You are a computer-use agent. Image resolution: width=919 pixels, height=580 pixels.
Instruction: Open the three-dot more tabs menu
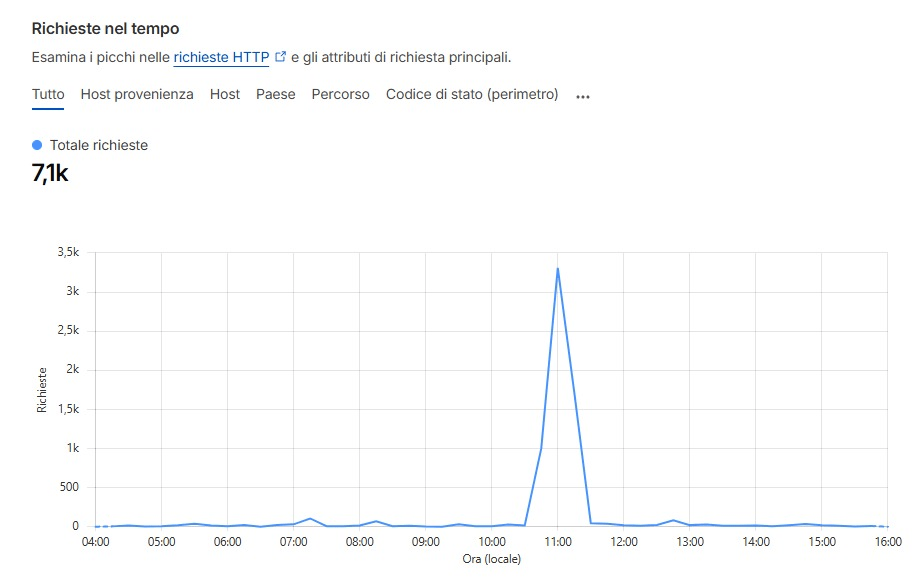pos(583,97)
